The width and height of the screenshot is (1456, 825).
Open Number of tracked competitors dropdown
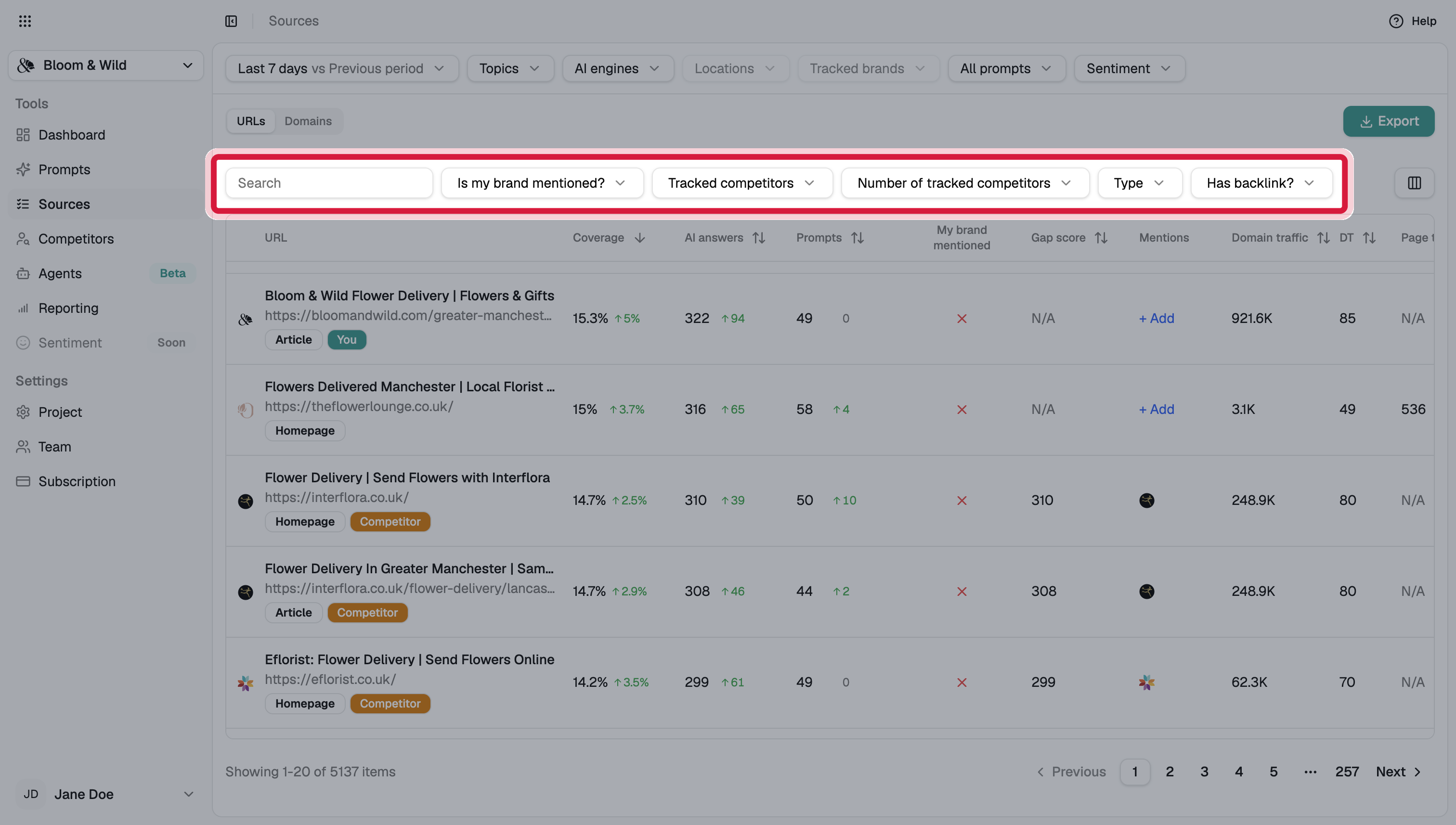pyautogui.click(x=964, y=183)
